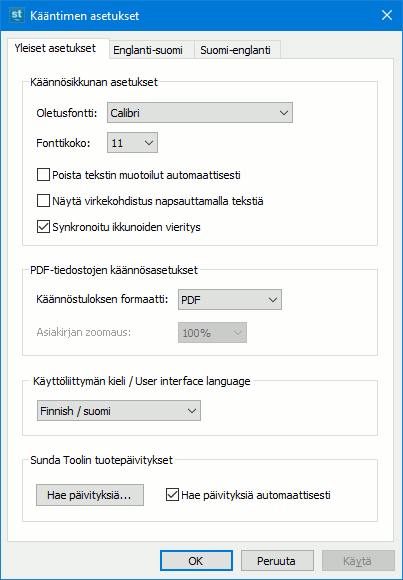The image size is (403, 580).
Task: Uncheck Hae päivityksiä automaattisesti checkbox
Action: [x=172, y=495]
